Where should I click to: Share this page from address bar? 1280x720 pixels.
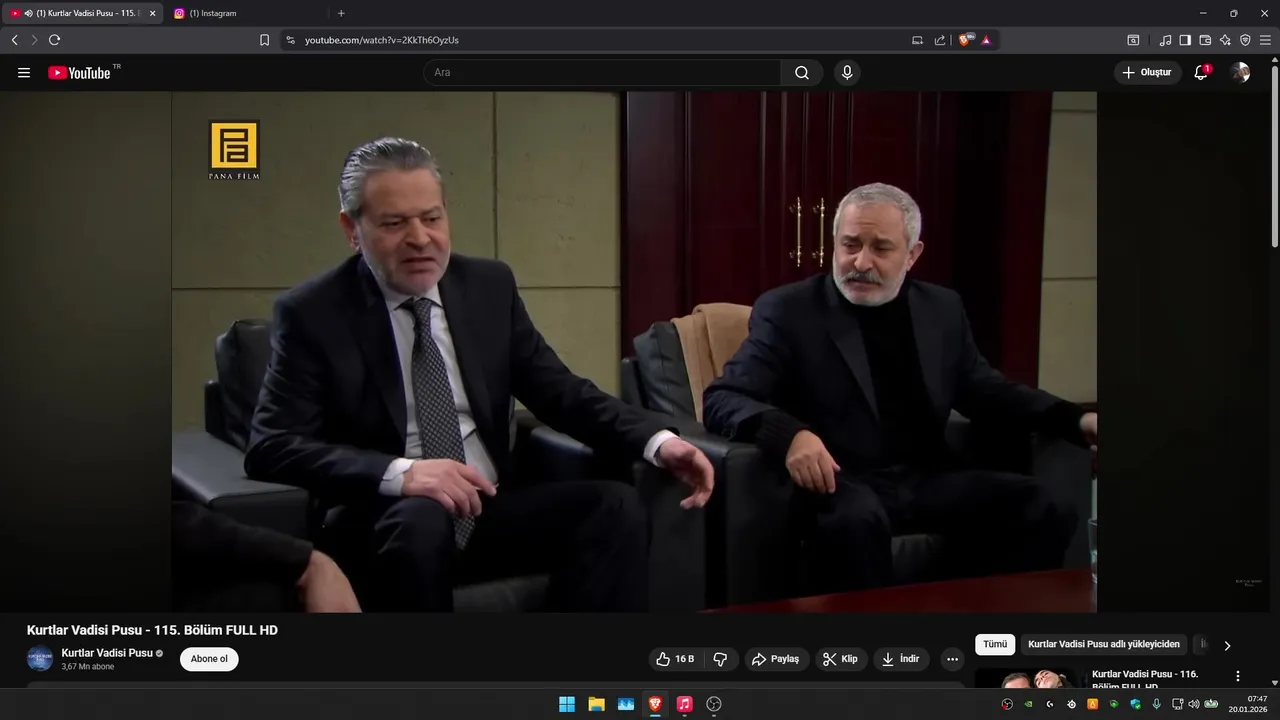click(x=940, y=40)
